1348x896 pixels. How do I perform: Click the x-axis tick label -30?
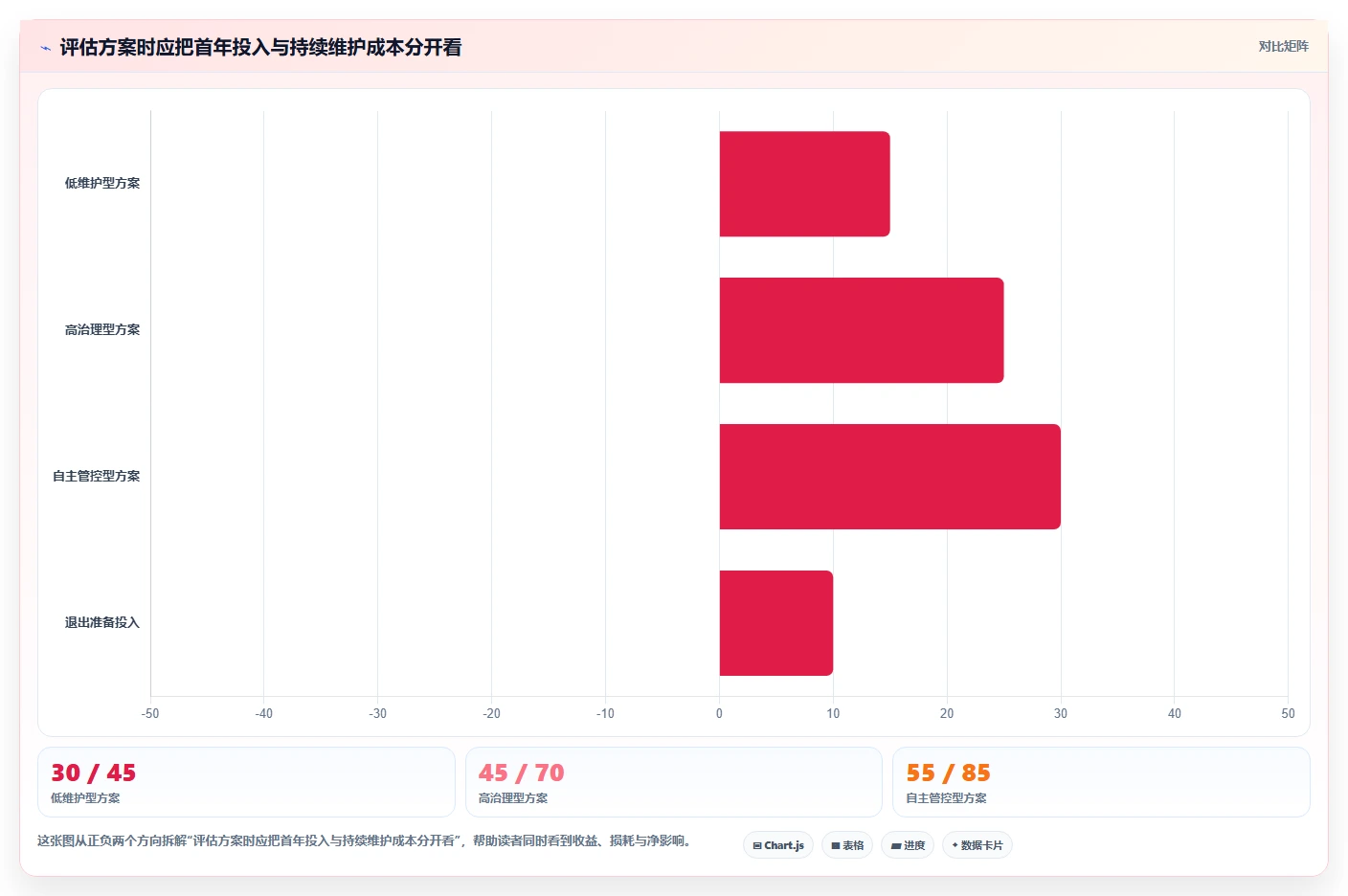377,713
